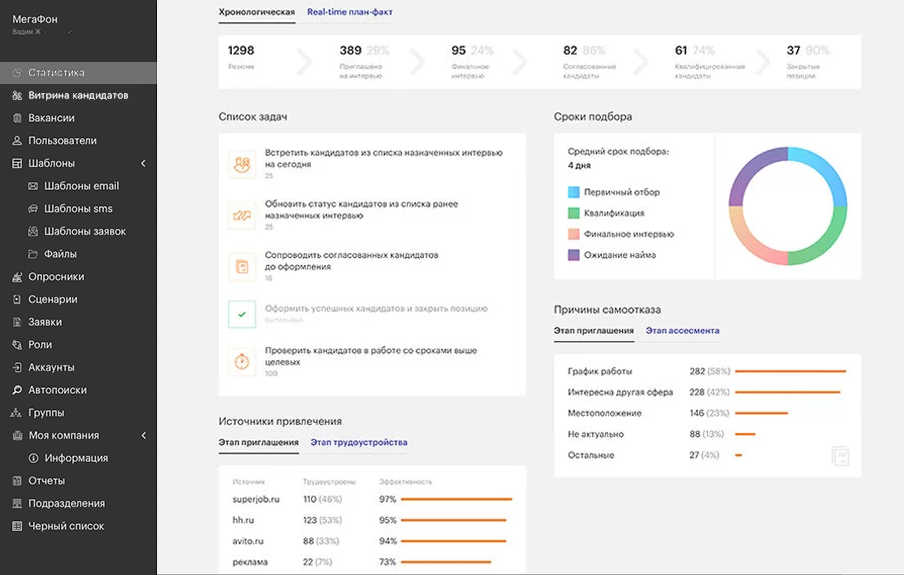Open Шаблоны email submenu item
The image size is (904, 575).
[x=78, y=186]
